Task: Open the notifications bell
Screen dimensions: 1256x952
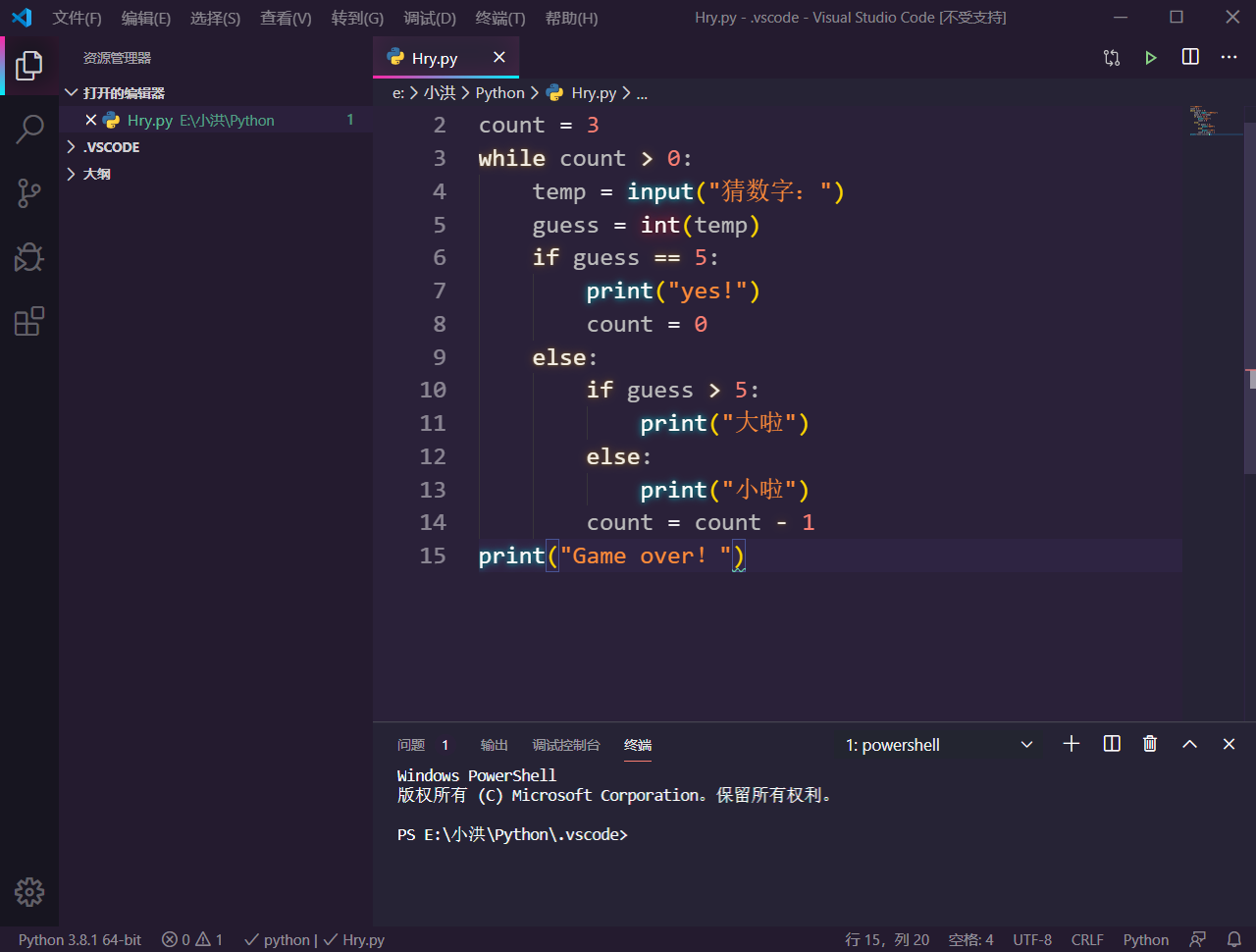Action: pyautogui.click(x=1234, y=939)
